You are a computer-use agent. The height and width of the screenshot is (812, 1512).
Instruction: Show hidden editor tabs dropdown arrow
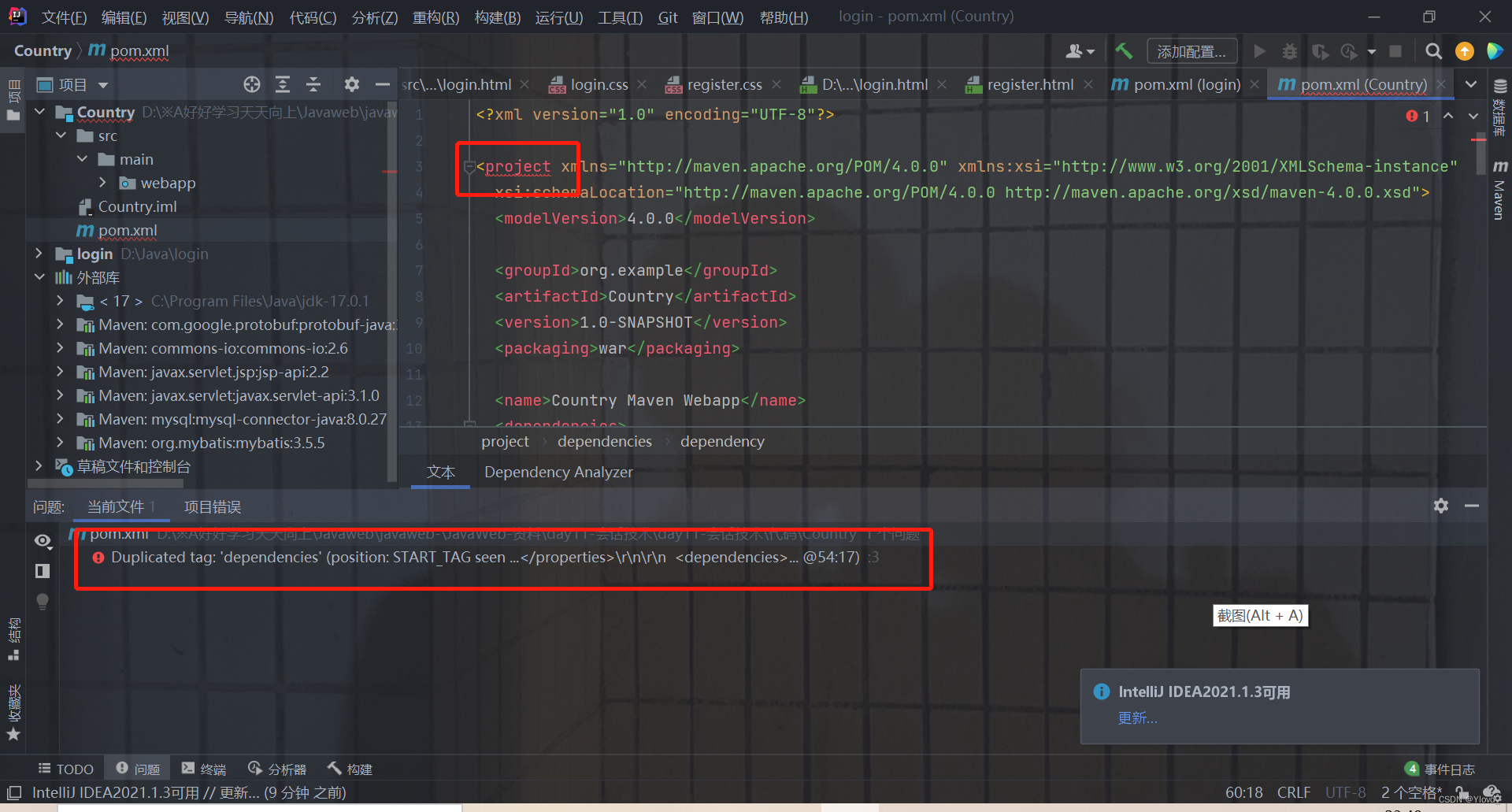pos(1470,84)
